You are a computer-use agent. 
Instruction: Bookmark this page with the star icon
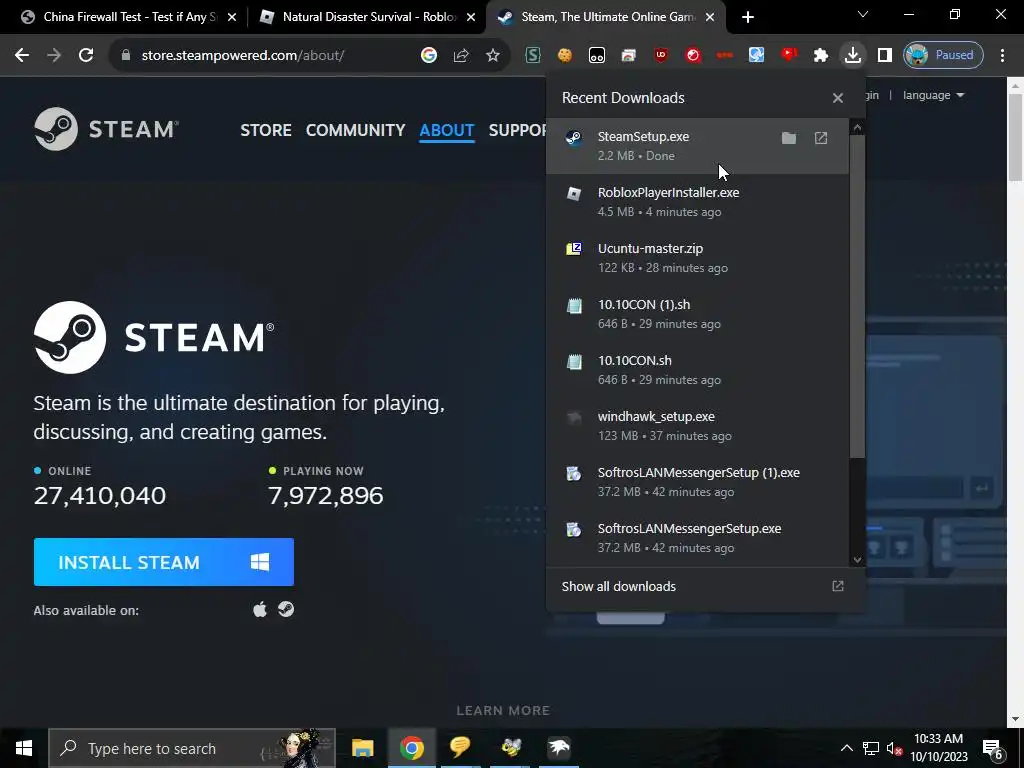[x=493, y=55]
